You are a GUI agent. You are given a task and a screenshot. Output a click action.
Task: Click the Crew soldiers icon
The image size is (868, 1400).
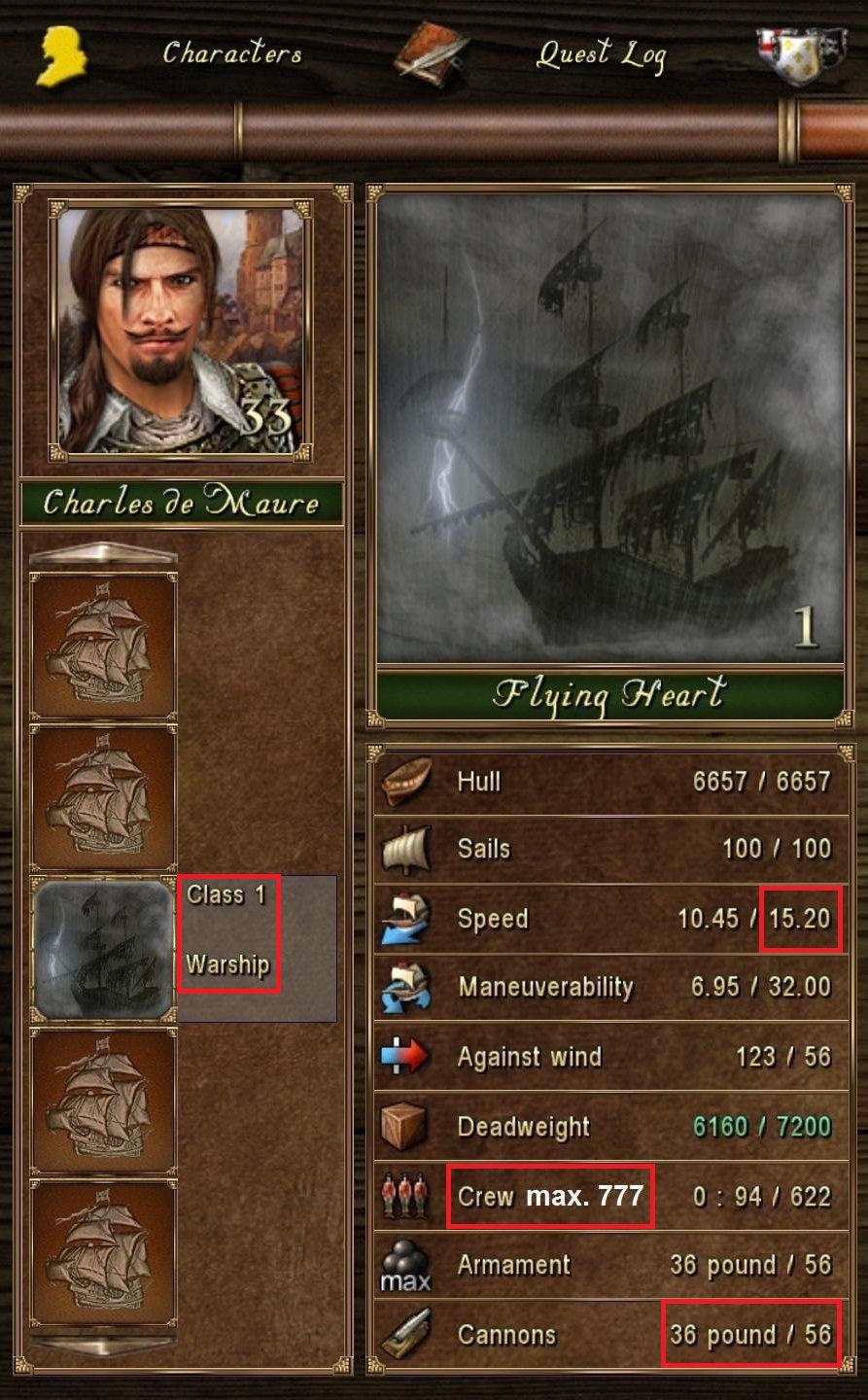coord(406,1196)
